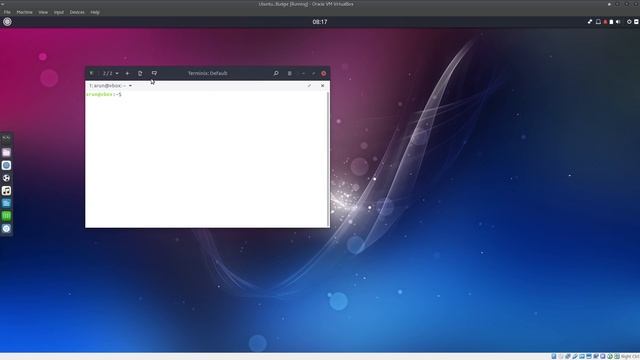Open the bottom round settings dock icon
The image size is (640, 360).
[x=6, y=229]
